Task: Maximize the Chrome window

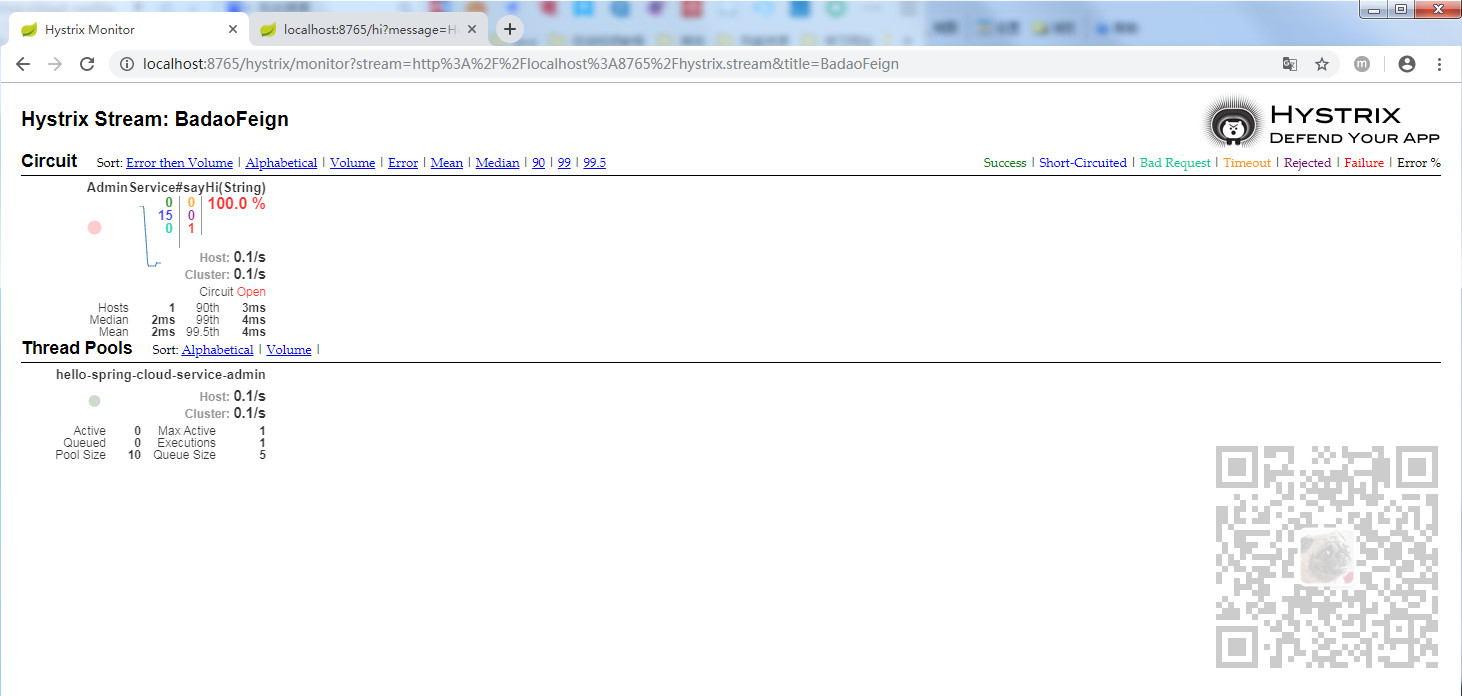Action: tap(1401, 9)
